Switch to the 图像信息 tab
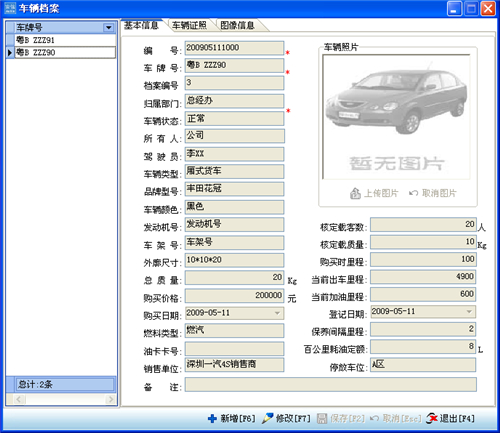 click(238, 25)
